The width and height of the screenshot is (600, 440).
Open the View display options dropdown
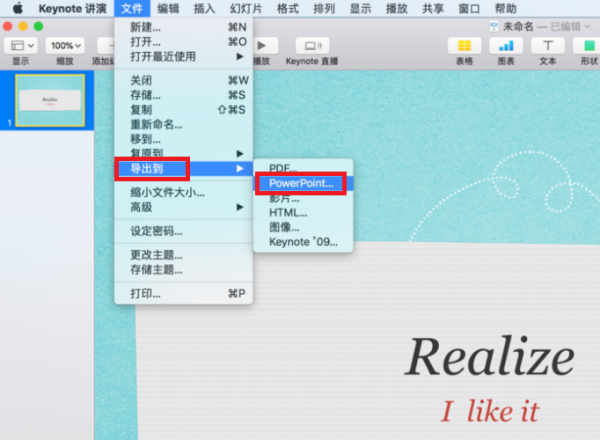coord(21,46)
